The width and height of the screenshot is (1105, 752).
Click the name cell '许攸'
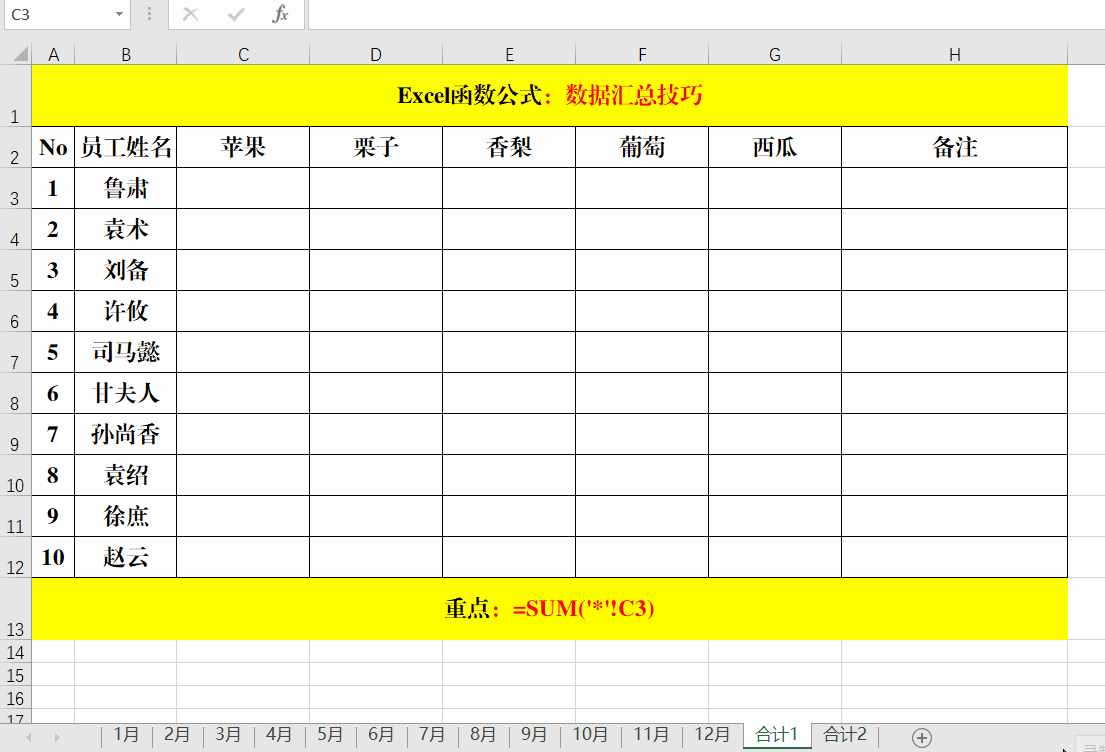point(125,311)
